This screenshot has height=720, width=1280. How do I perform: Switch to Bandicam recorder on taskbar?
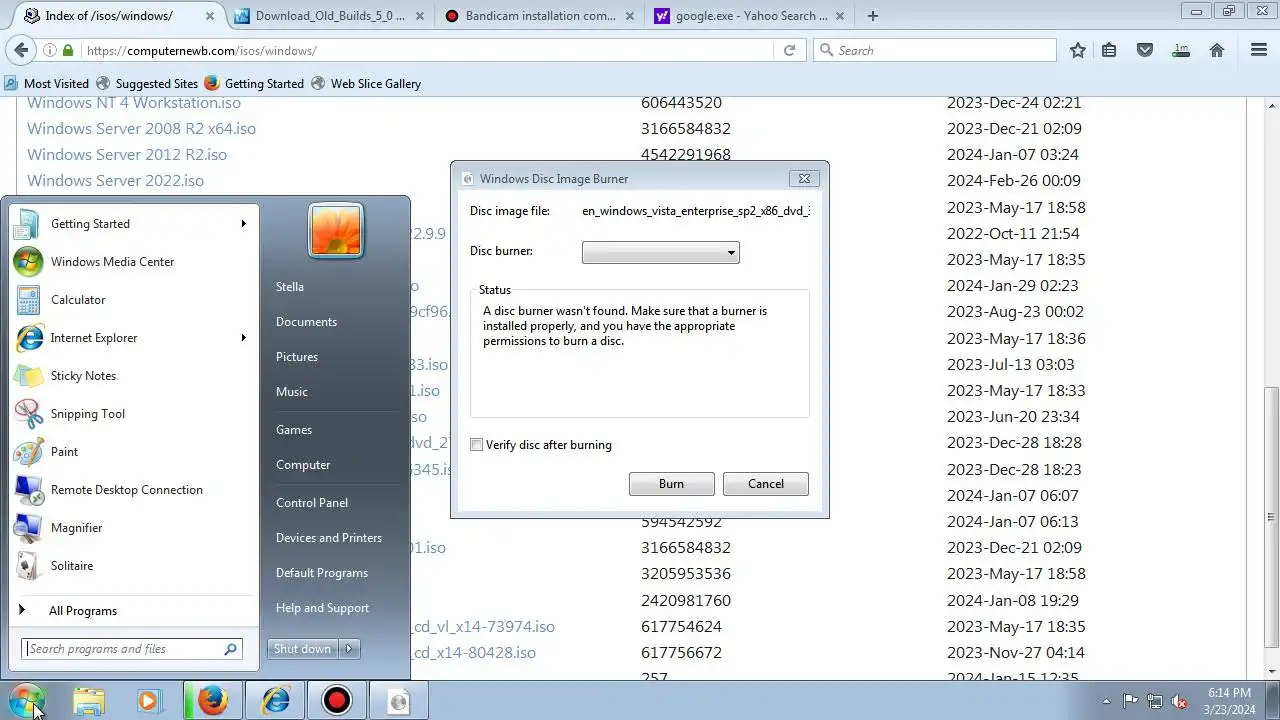click(337, 701)
